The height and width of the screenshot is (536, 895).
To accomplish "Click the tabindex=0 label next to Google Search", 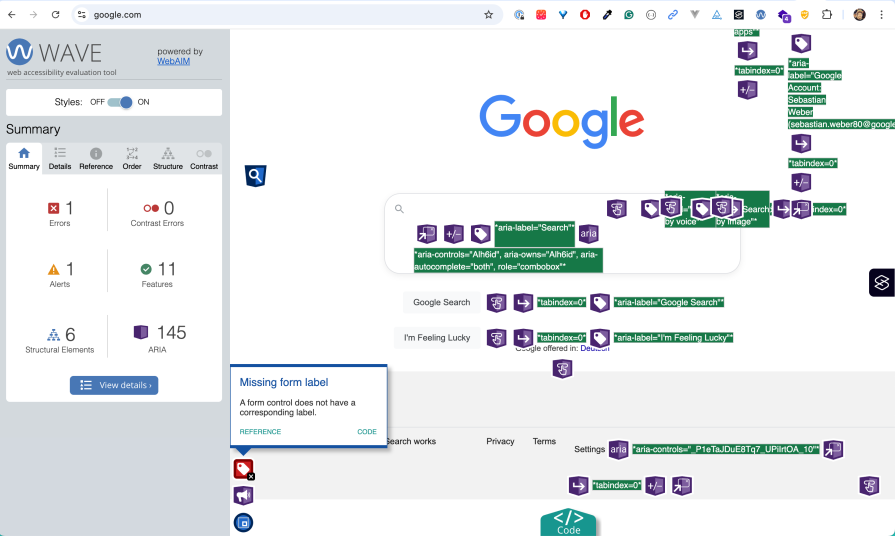I will coord(562,303).
